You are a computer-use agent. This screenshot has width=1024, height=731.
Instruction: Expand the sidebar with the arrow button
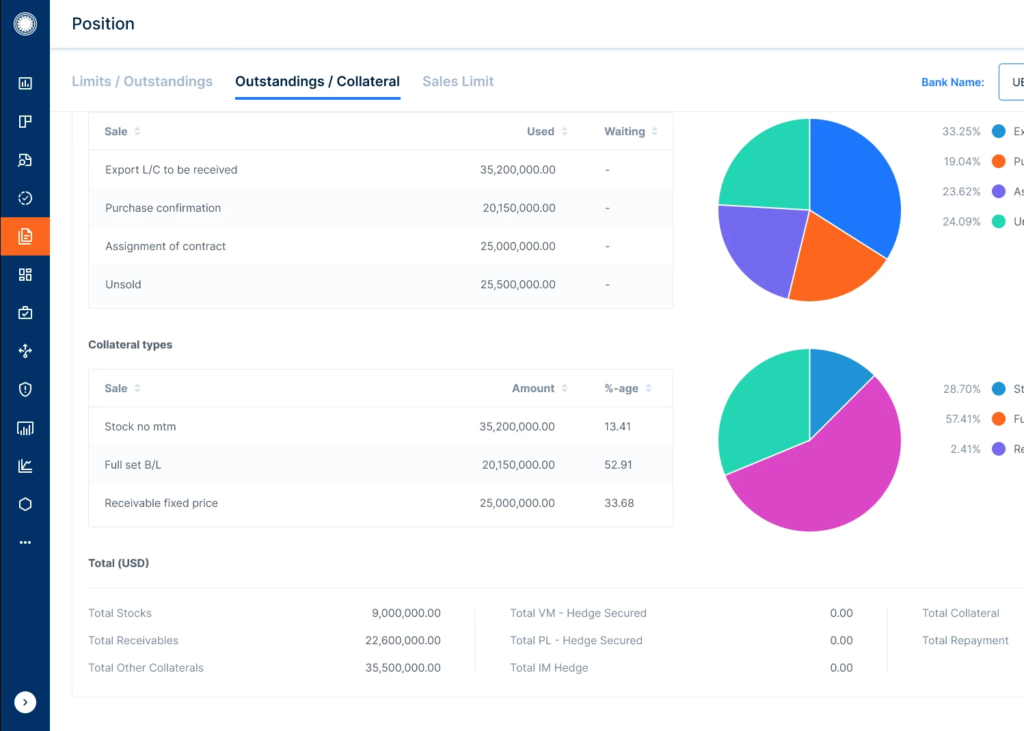[25, 703]
